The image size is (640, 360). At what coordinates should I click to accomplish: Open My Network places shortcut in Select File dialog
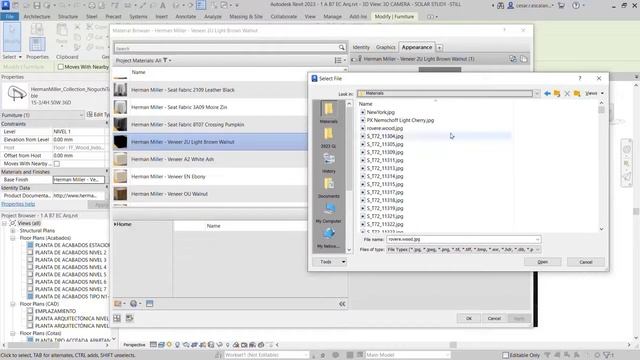[328, 237]
